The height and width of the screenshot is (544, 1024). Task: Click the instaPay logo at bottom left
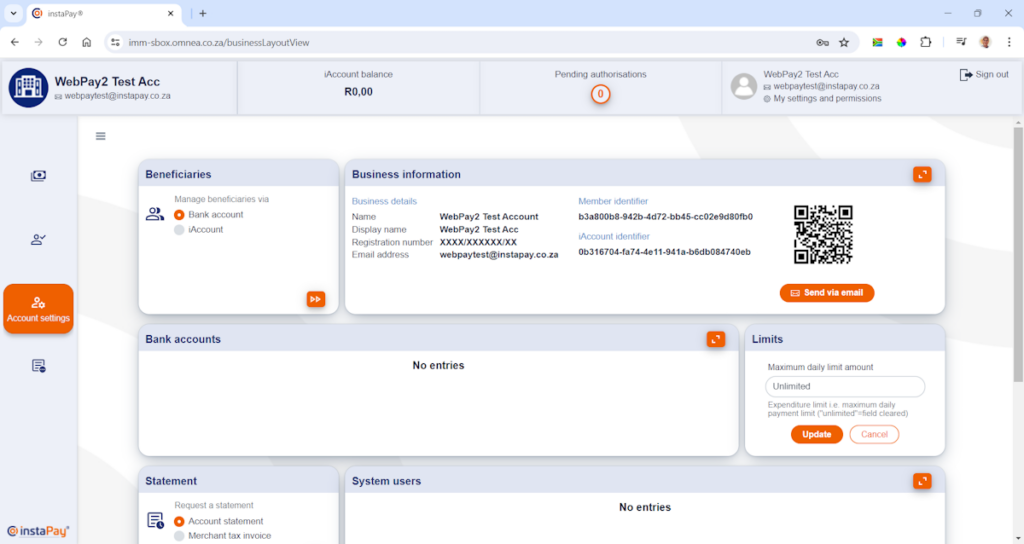[38, 531]
